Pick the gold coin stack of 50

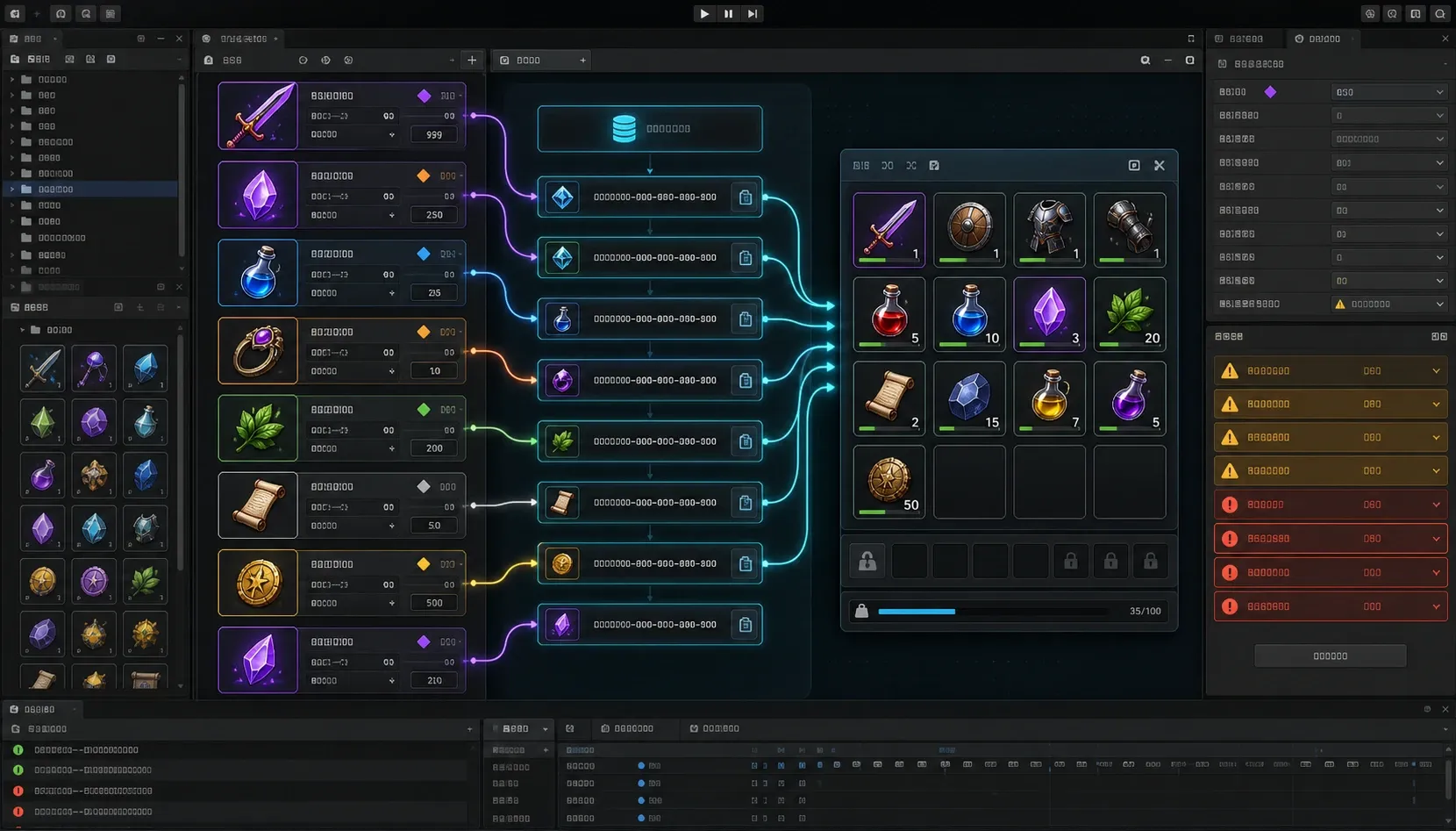(x=889, y=482)
